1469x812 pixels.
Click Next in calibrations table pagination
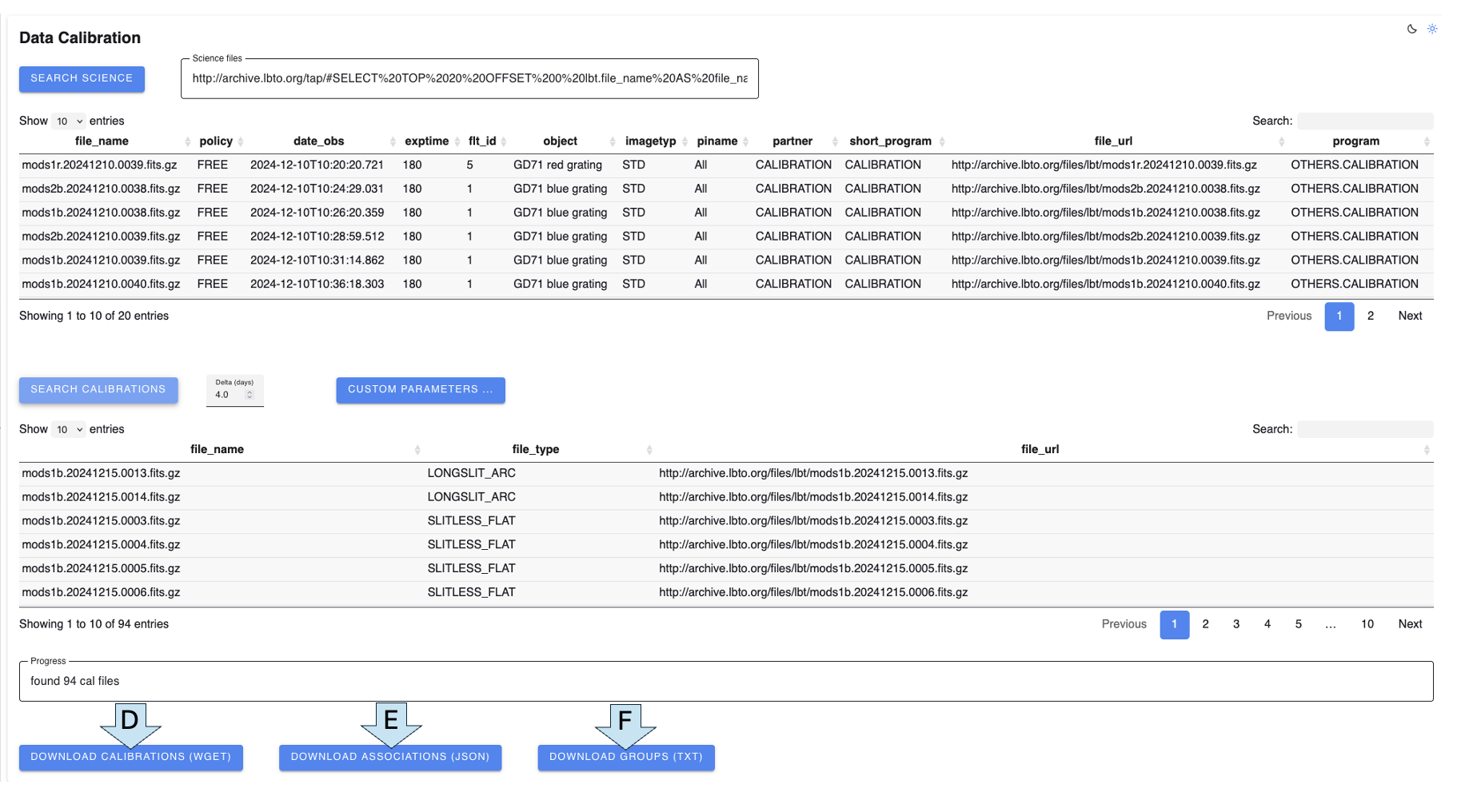[1409, 625]
